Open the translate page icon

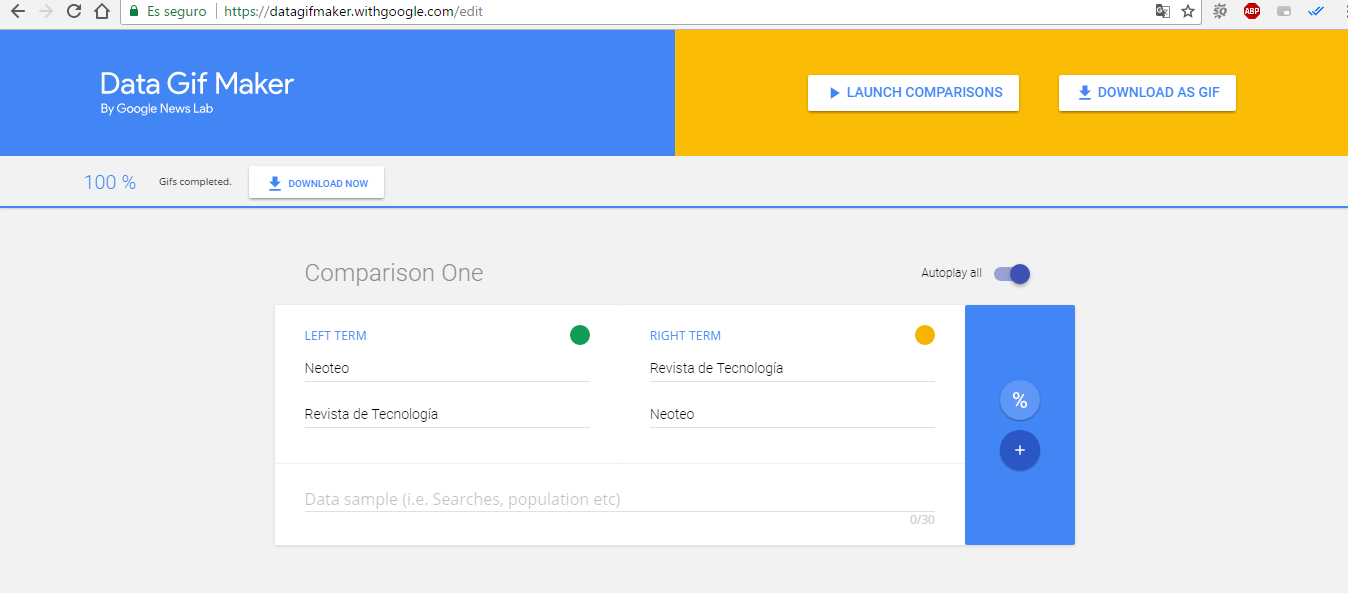(x=1162, y=12)
